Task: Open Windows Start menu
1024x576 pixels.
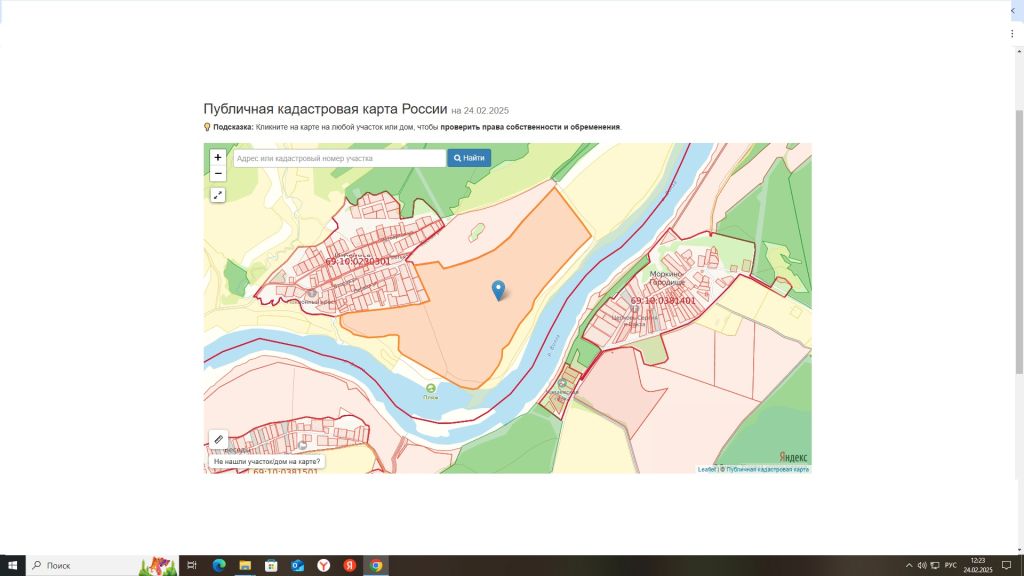Action: pyautogui.click(x=12, y=565)
